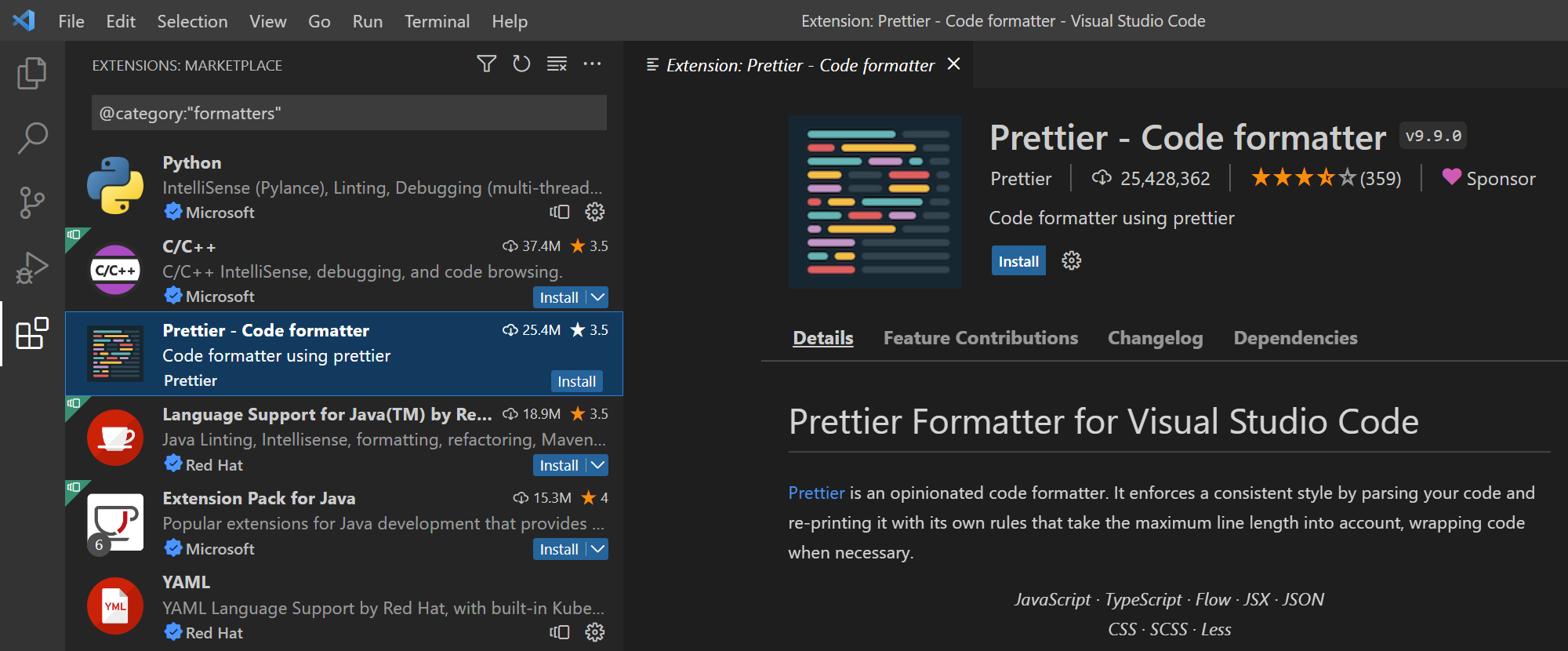Click the EXTENSIONS: MARKETPLACE header
This screenshot has width=1568, height=651.
(x=187, y=65)
